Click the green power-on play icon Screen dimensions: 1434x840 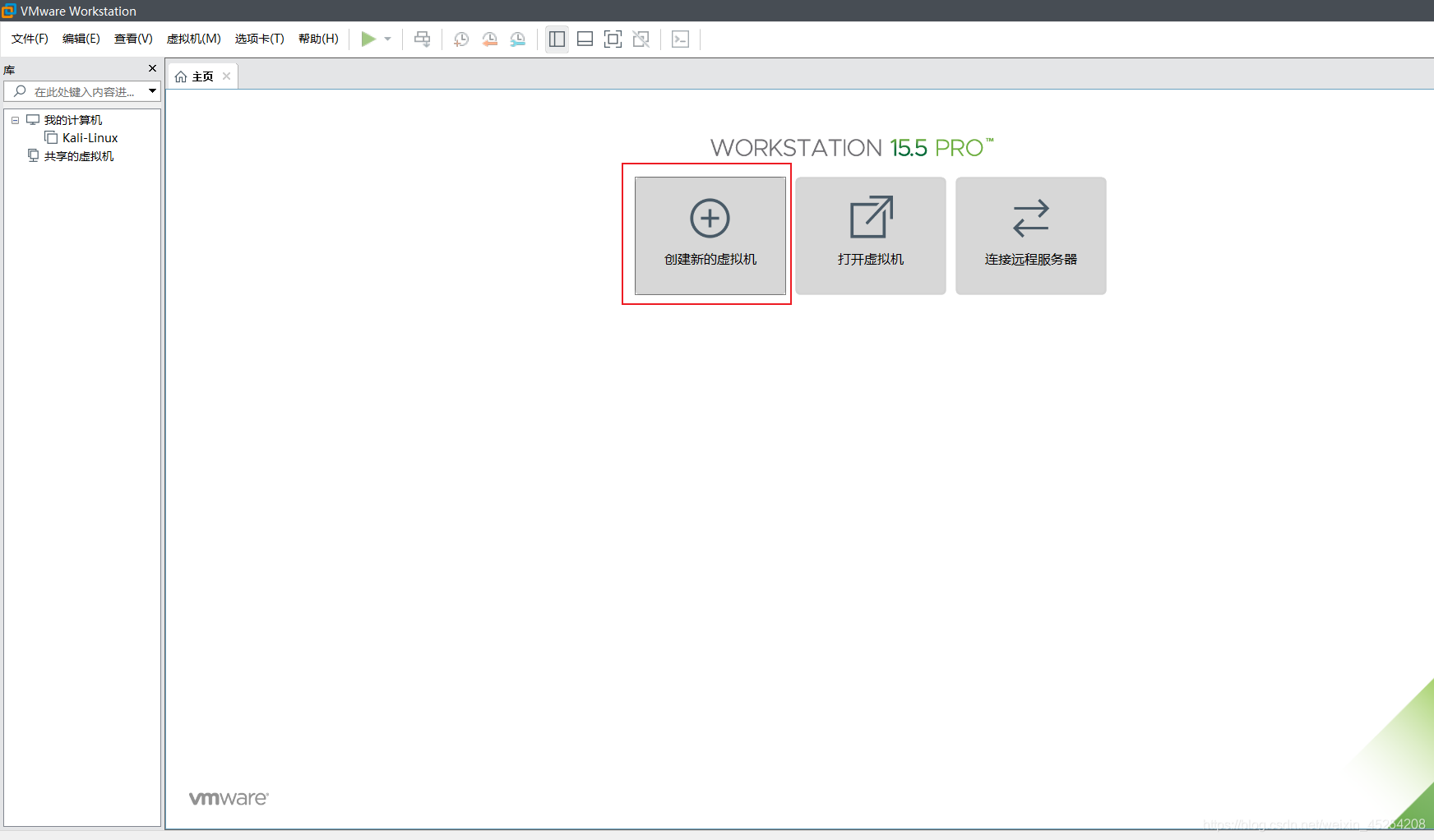tap(368, 39)
